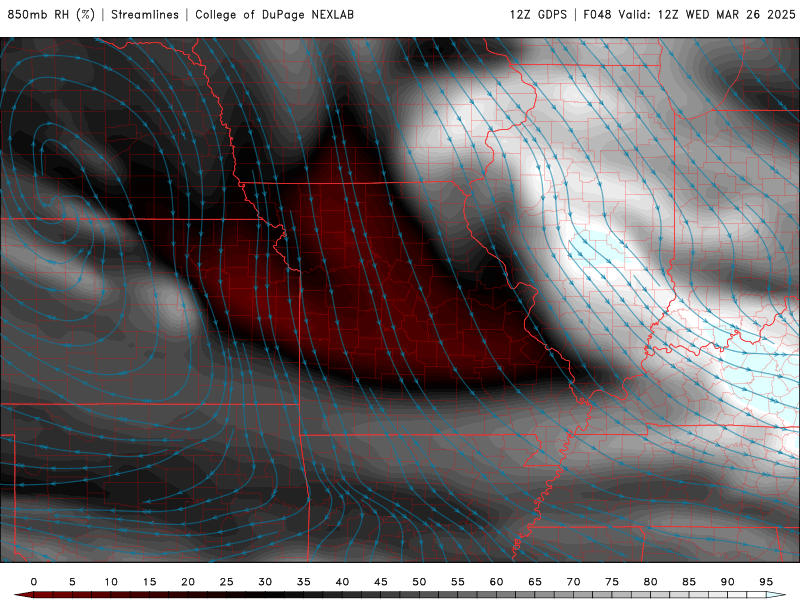Click the '850mb RH (%)' title text
Screen dimensions: 800x600
click(51, 14)
